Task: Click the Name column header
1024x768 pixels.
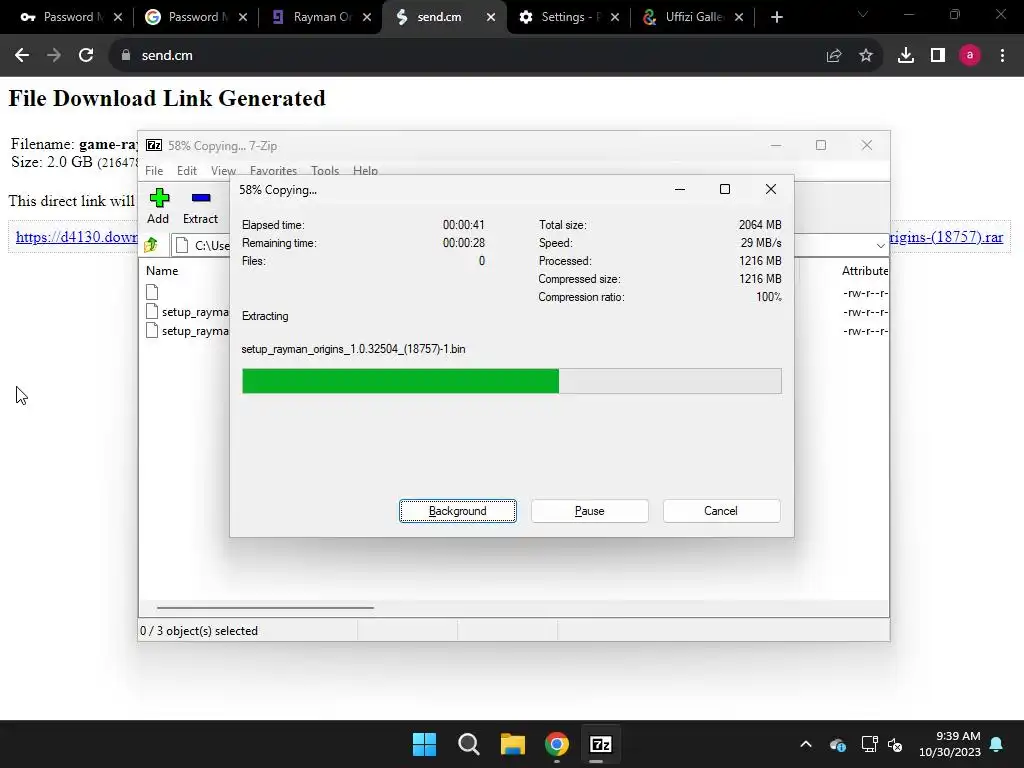Action: click(162, 271)
